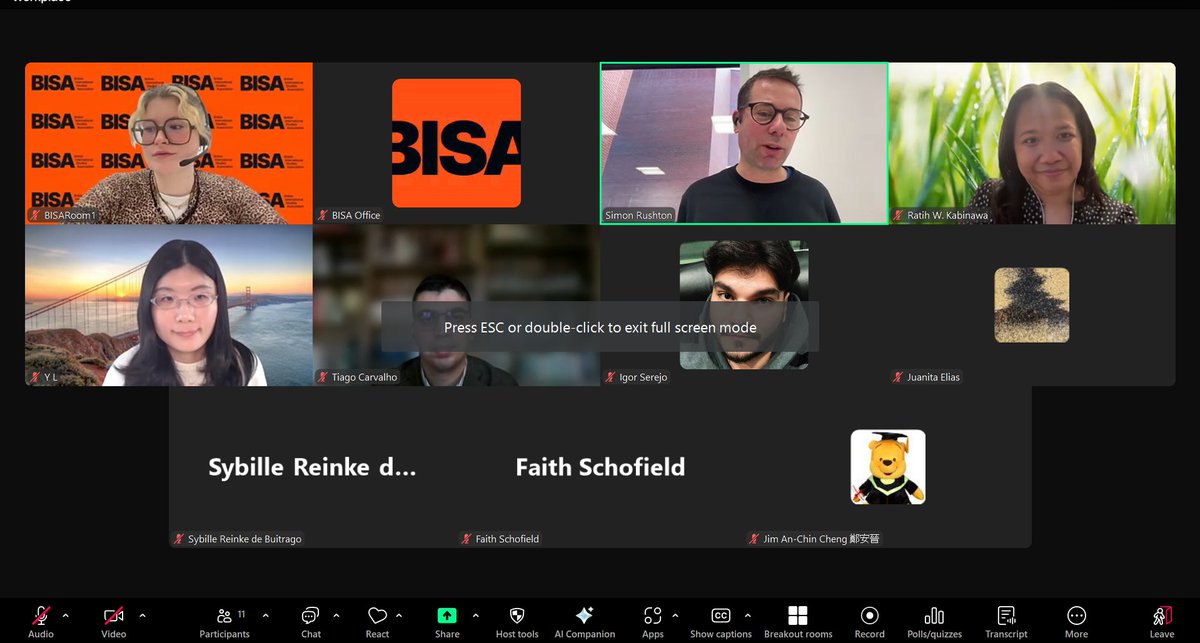Expand arrow next to Share
Screen dimensions: 1200x643
(x=475, y=615)
